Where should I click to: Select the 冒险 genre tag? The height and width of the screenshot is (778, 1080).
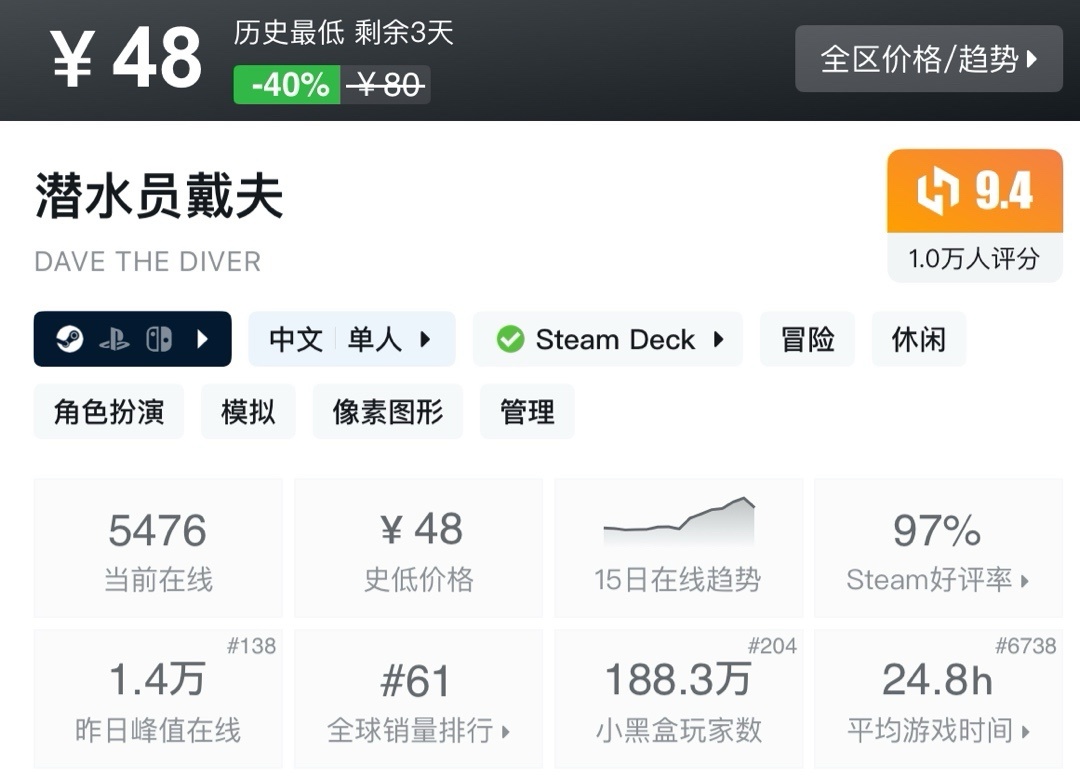pos(807,340)
